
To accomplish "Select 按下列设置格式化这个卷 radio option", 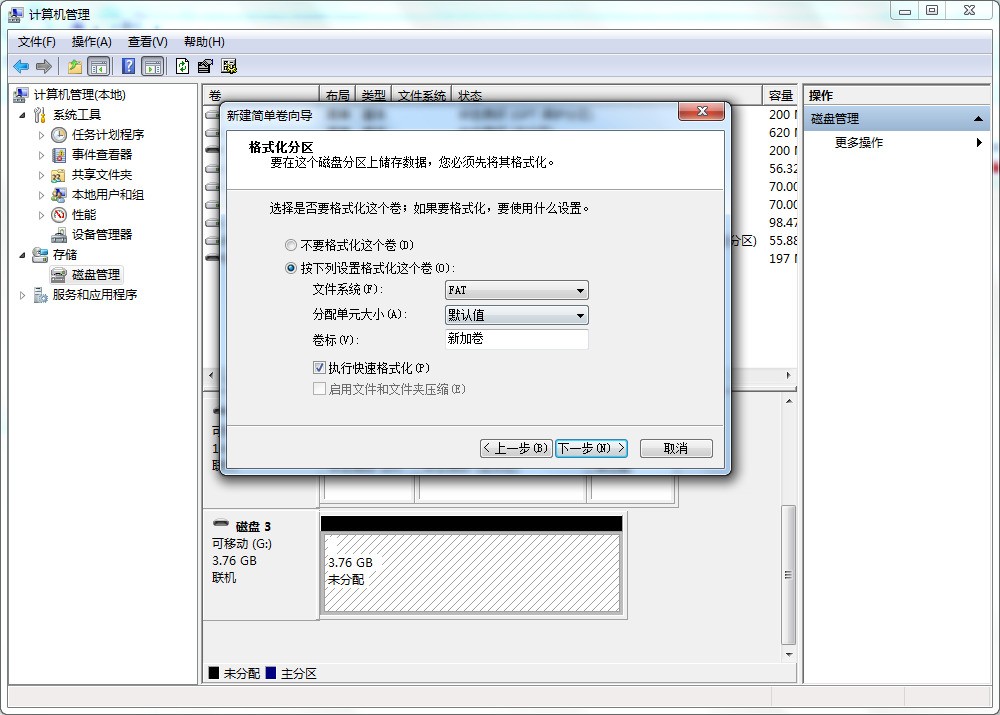I will click(x=291, y=267).
